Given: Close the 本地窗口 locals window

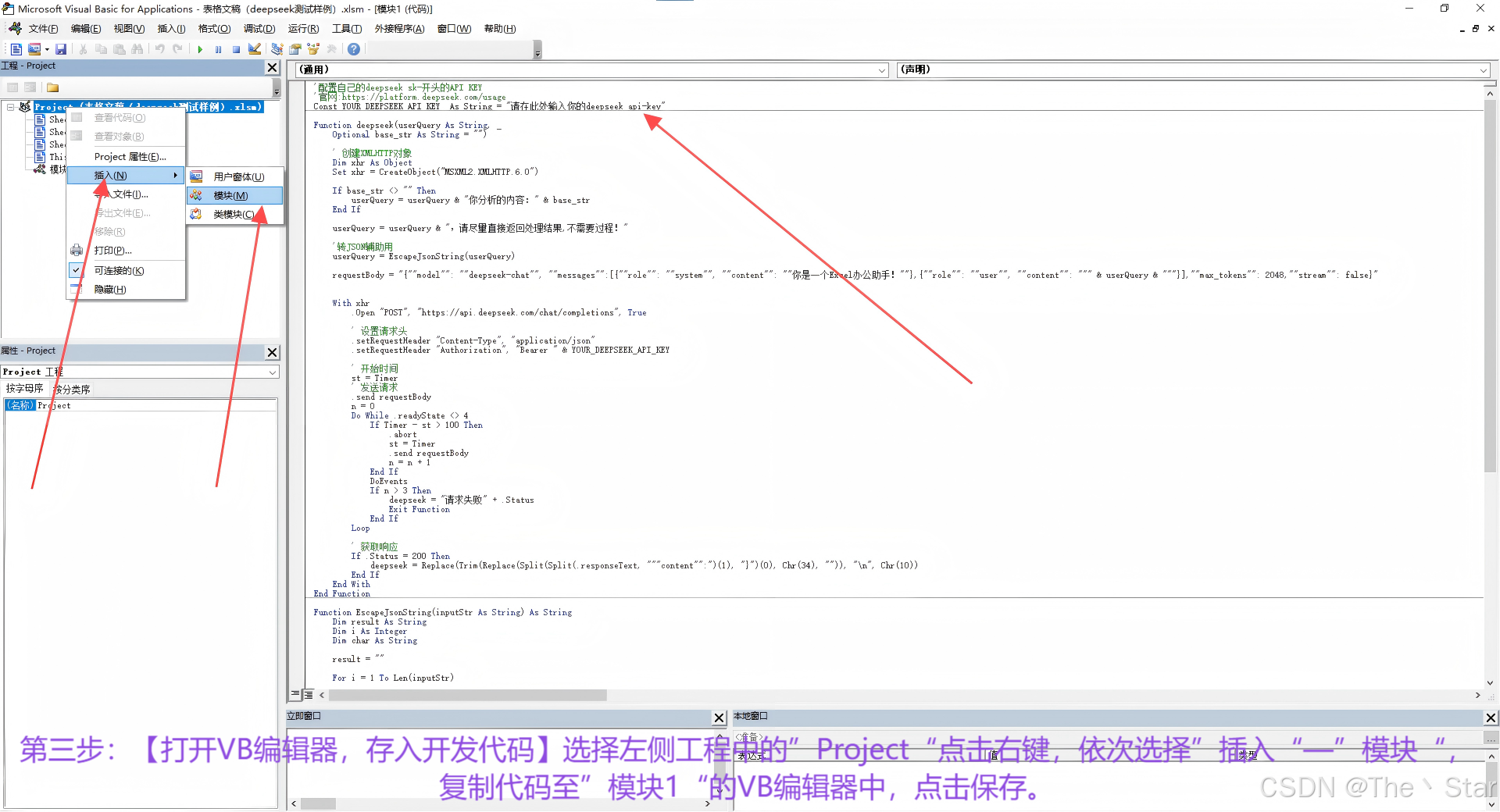Looking at the screenshot, I should (1491, 718).
